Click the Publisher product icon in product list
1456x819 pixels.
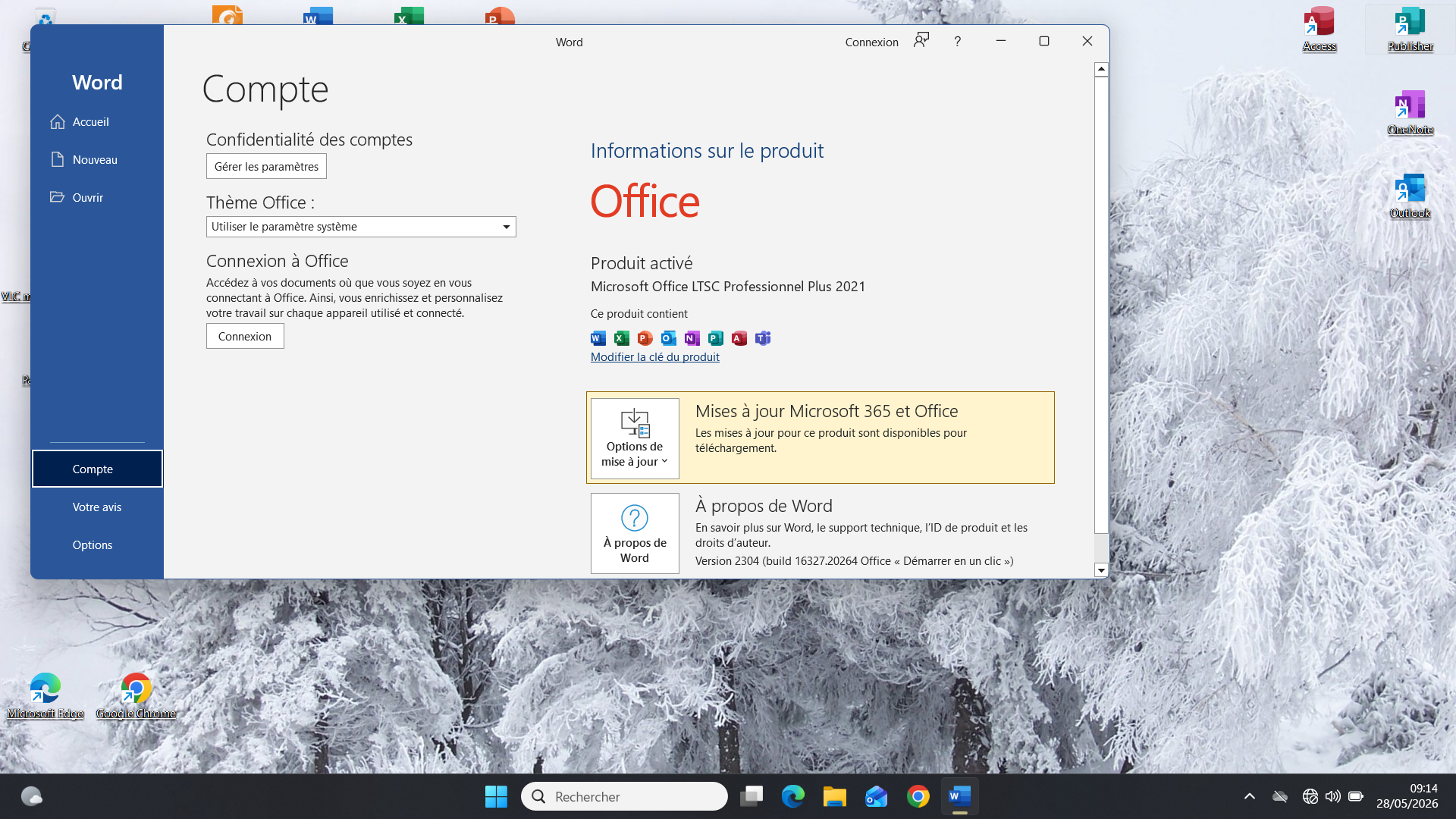[716, 338]
